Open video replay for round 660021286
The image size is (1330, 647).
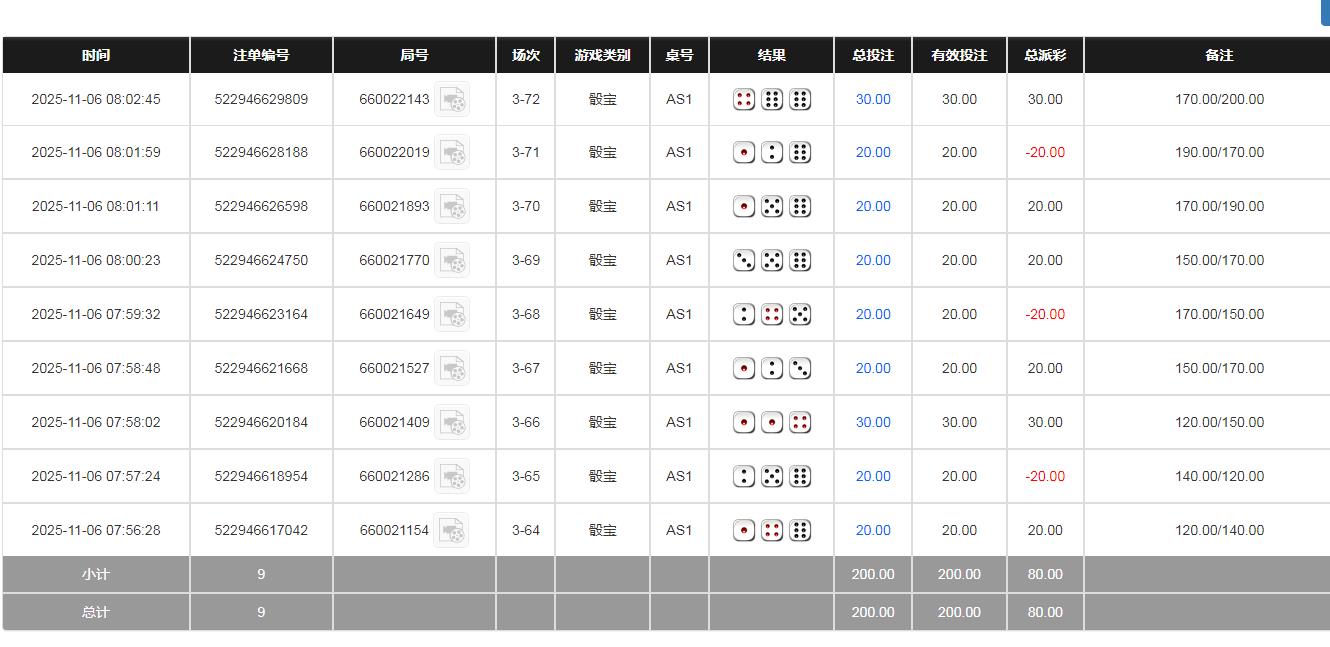(x=452, y=477)
